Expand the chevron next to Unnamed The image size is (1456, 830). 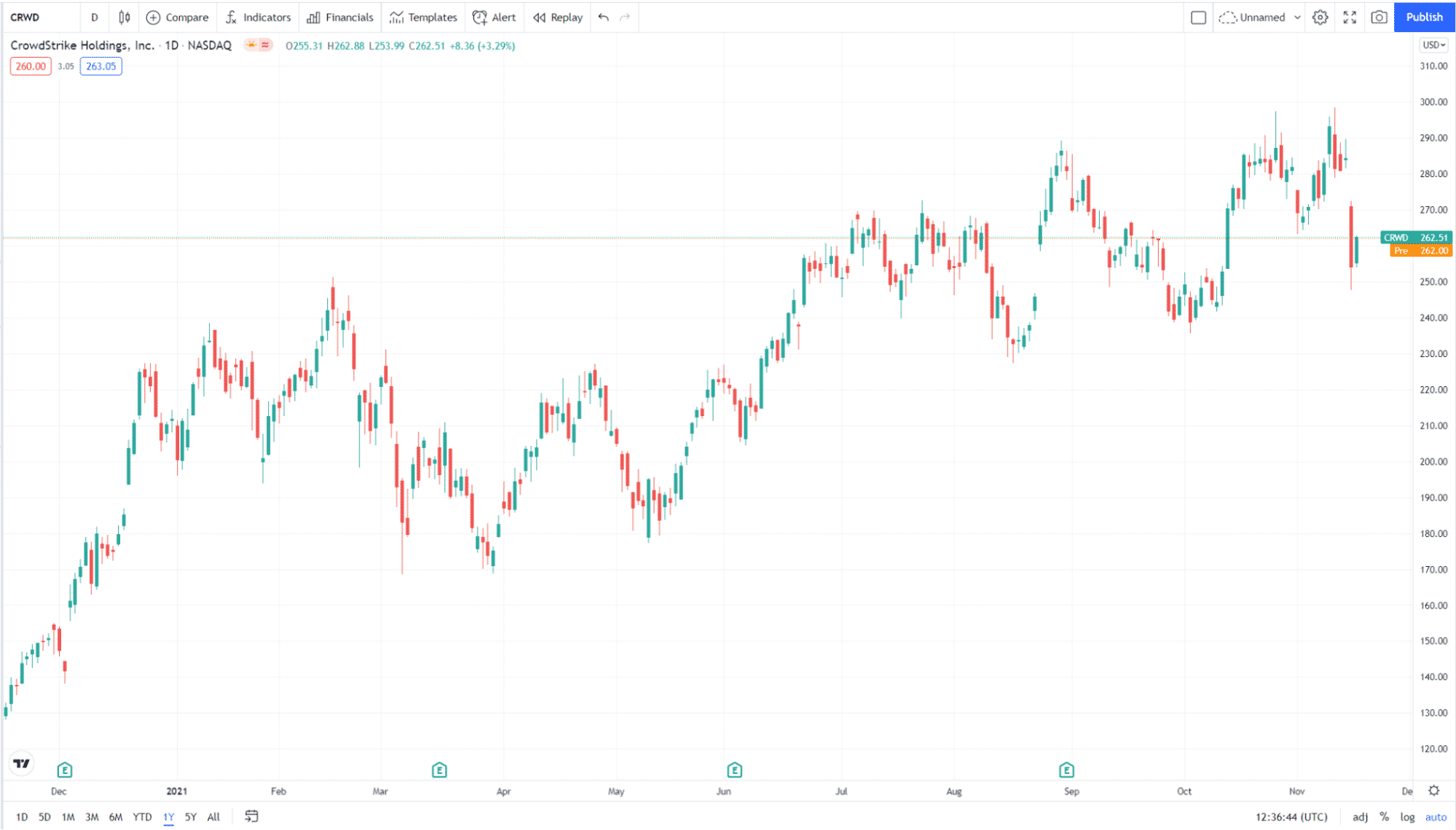(1297, 17)
